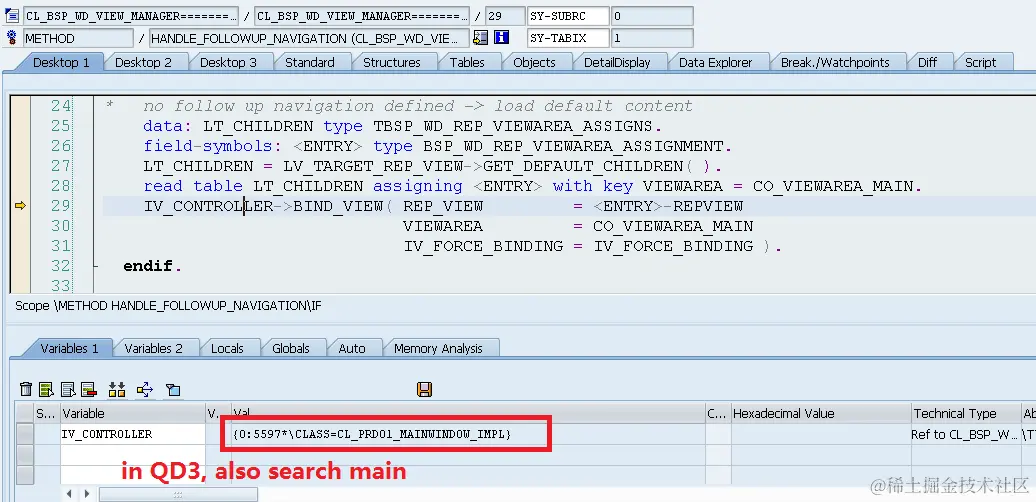The image size is (1036, 502).
Task: Click the Hexadecimal Value column header
Action: coord(821,413)
